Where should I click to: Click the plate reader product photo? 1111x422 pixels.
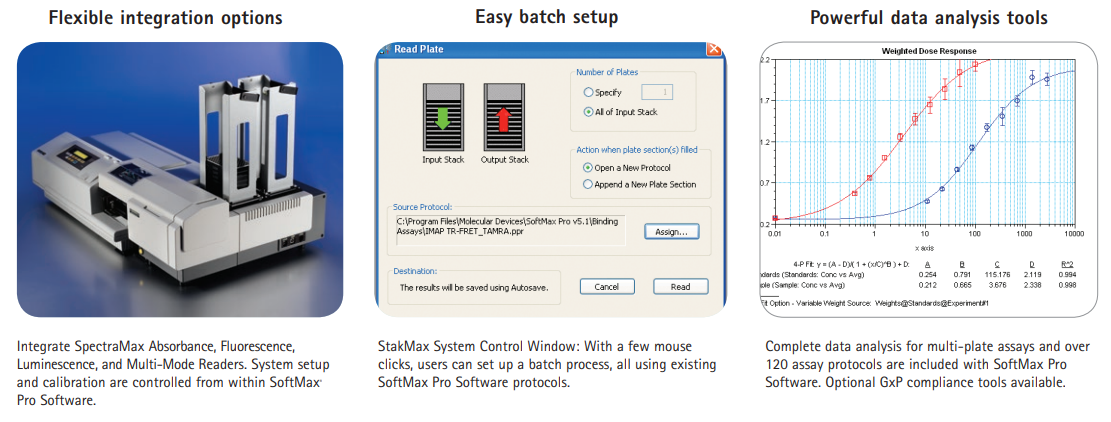(180, 180)
